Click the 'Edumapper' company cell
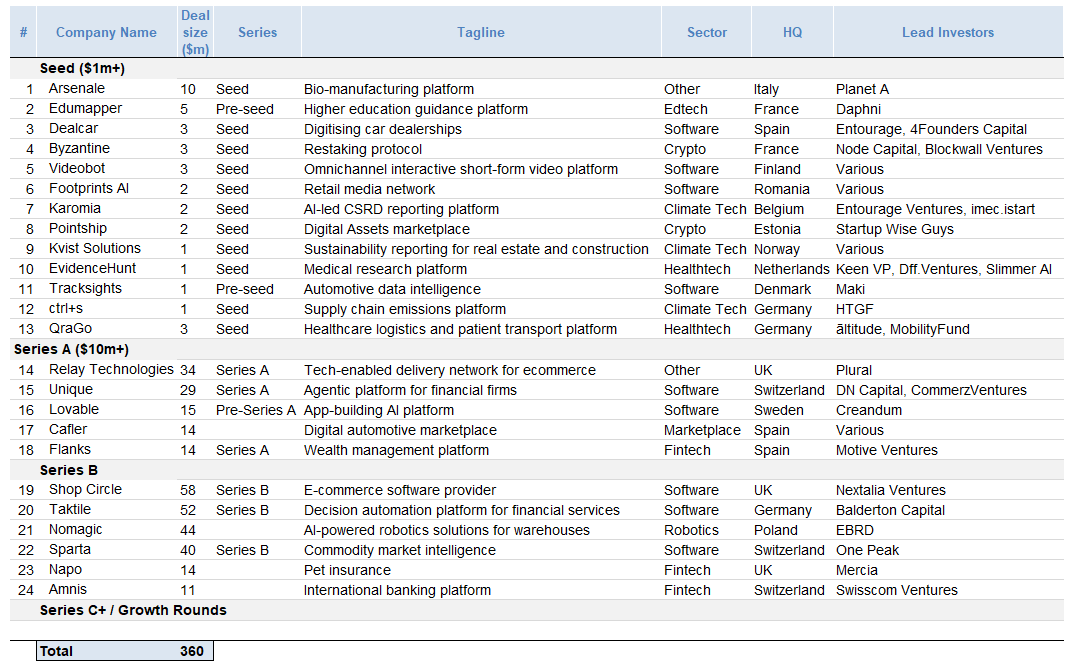 tap(85, 108)
